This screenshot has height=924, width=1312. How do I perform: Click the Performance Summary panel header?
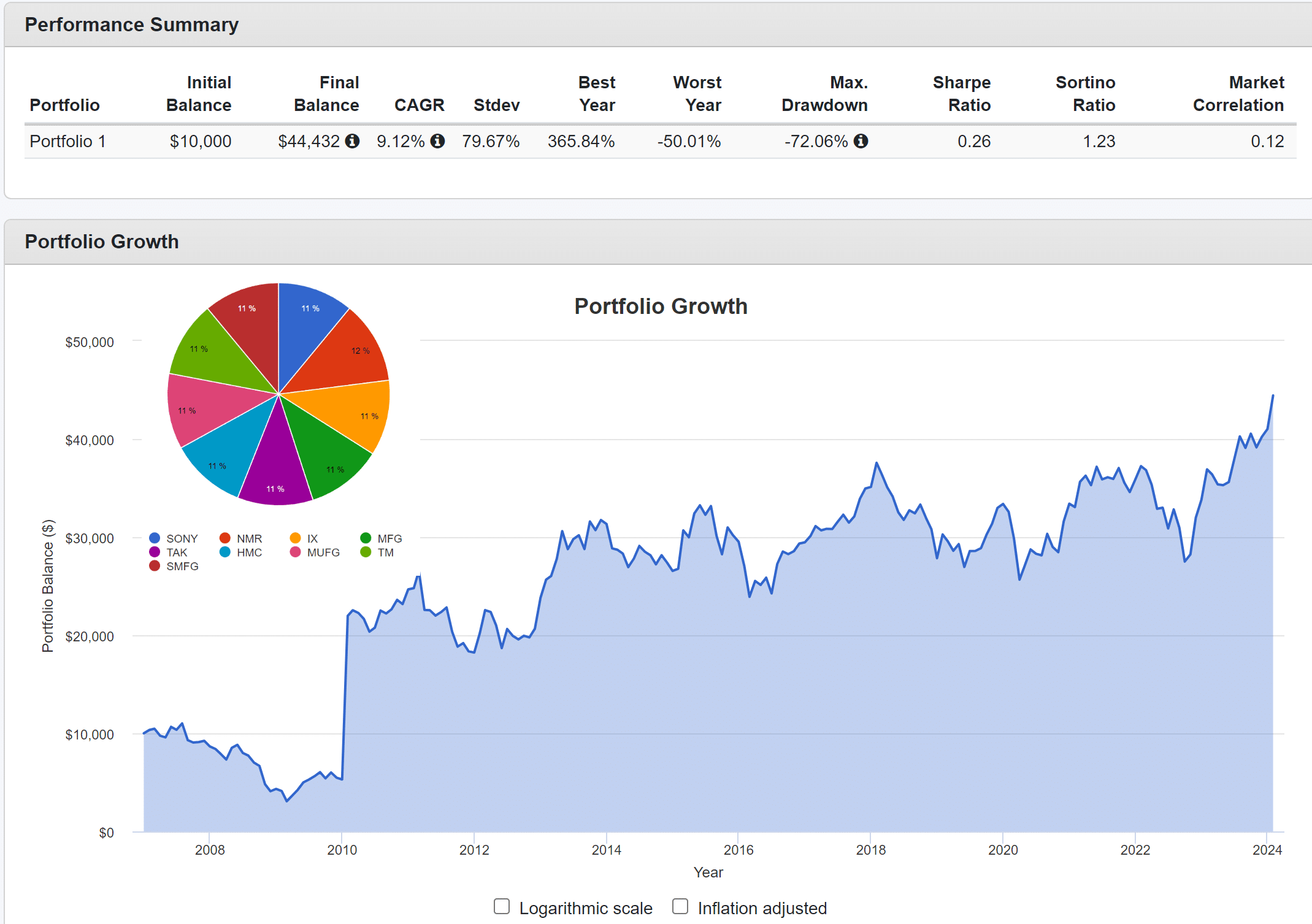pos(131,25)
